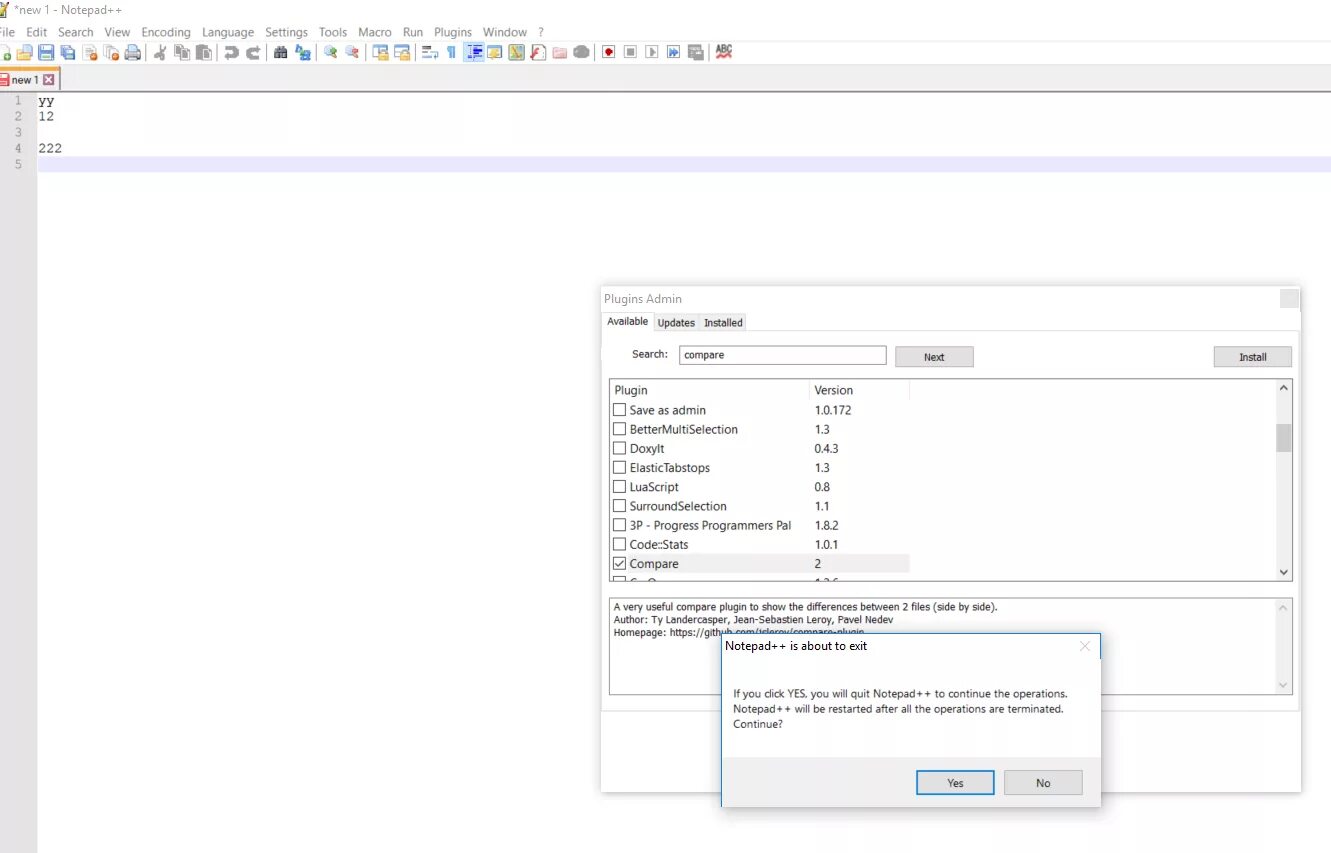Toggle Show All Characters pilcrow icon
This screenshot has width=1331, height=853.
click(x=451, y=52)
